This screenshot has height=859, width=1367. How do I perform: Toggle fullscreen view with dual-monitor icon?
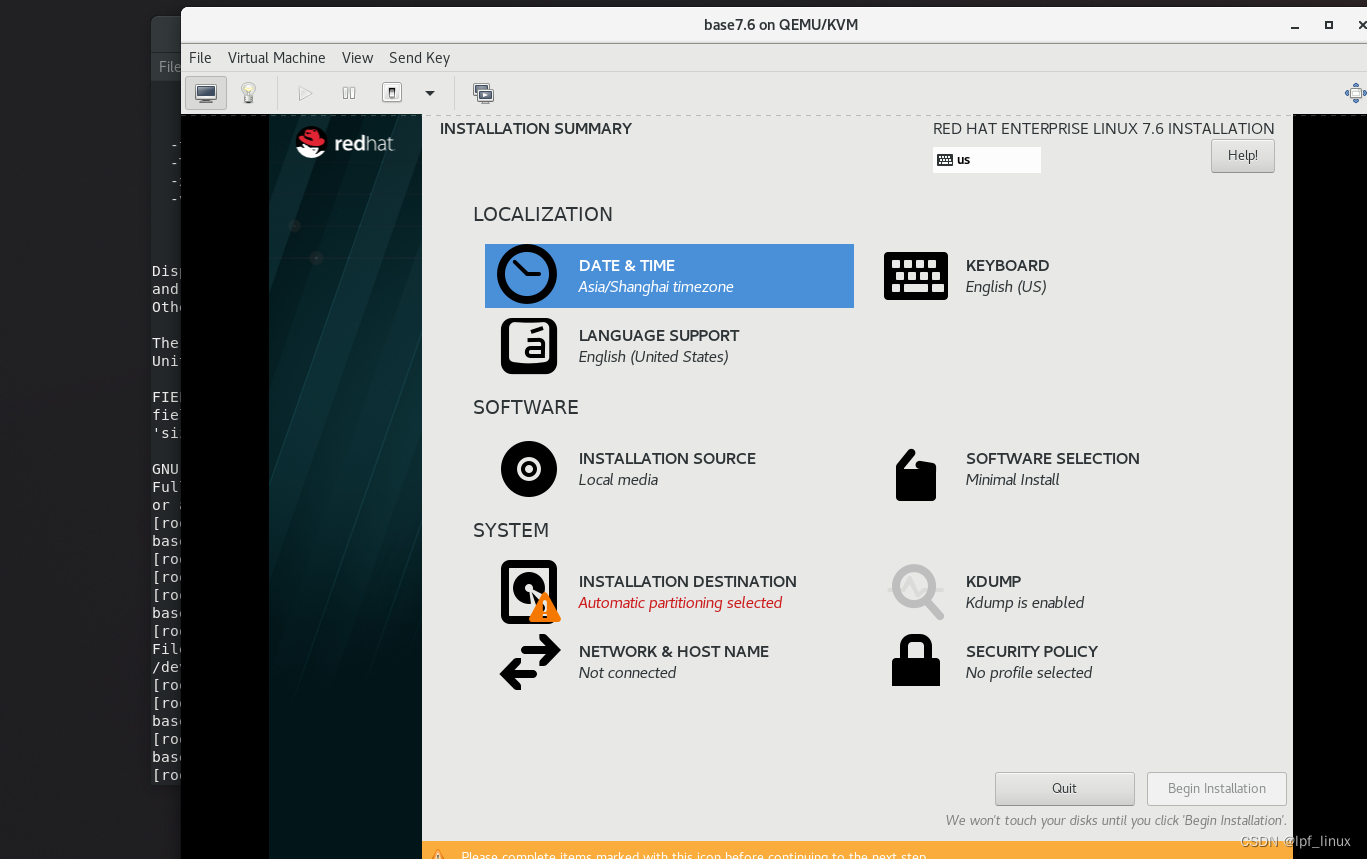(483, 92)
